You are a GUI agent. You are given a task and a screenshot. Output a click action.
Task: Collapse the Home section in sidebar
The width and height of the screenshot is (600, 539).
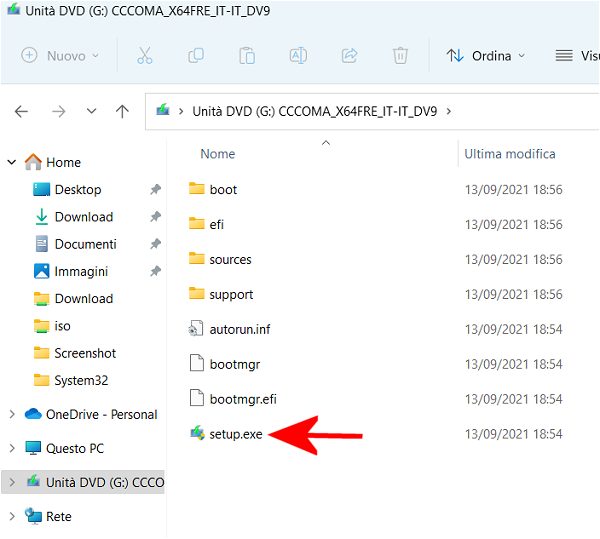(12, 162)
